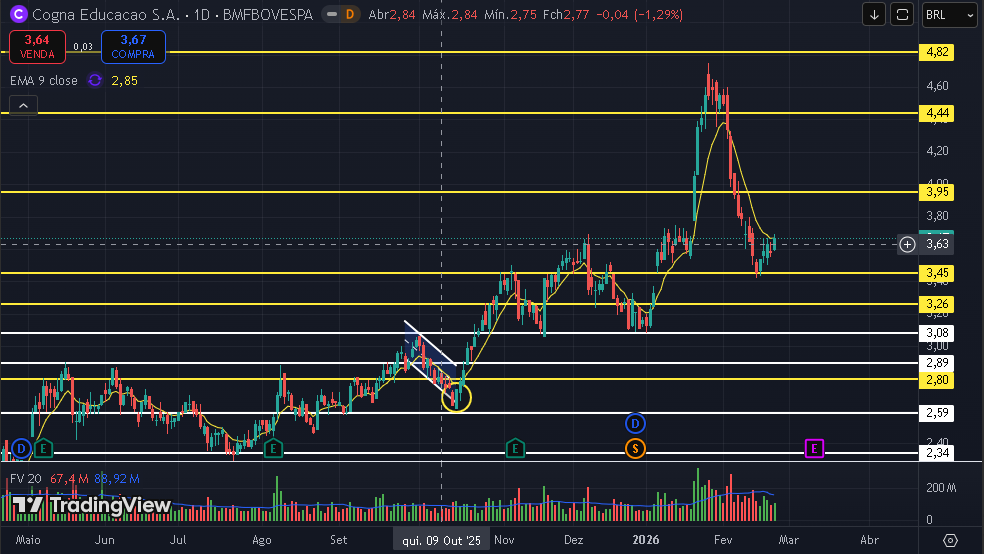The width and height of the screenshot is (984, 554).
Task: Click the 4,60 price axis label
Action: (937, 86)
